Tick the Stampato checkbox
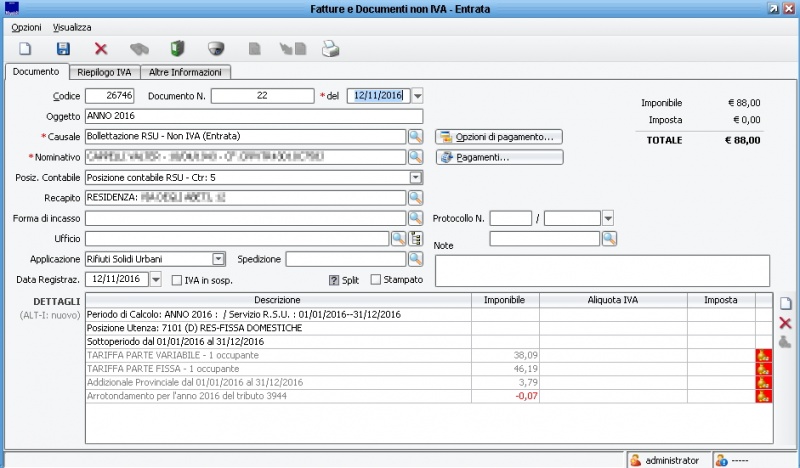Screen dimensions: 800x468 click(x=376, y=280)
